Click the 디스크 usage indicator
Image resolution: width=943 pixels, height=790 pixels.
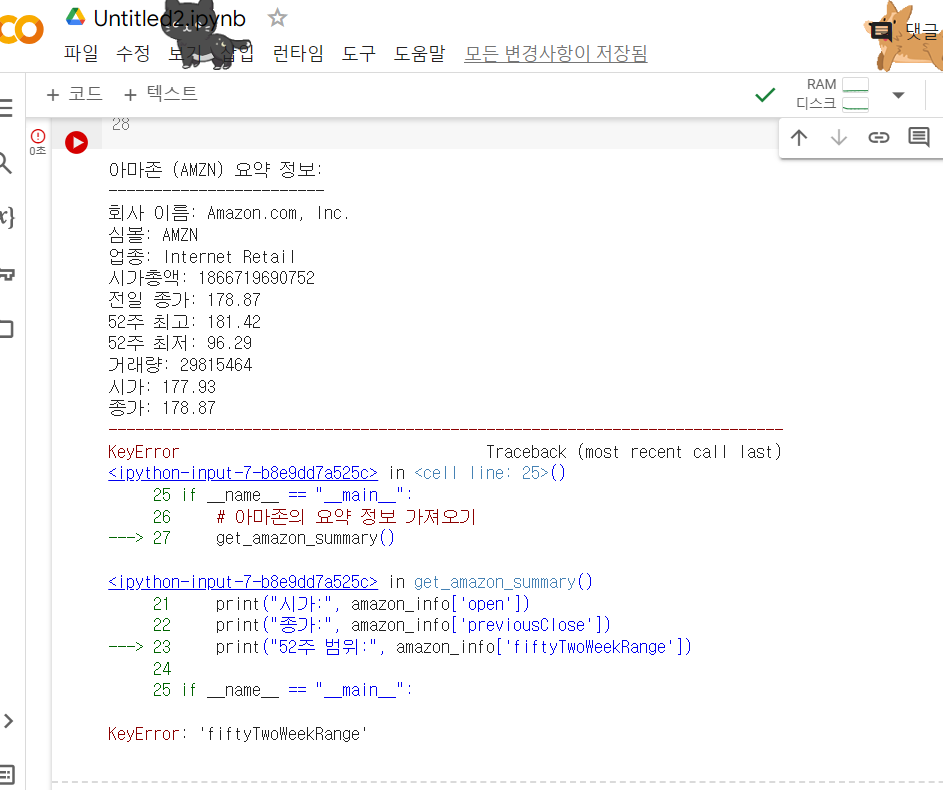click(832, 103)
